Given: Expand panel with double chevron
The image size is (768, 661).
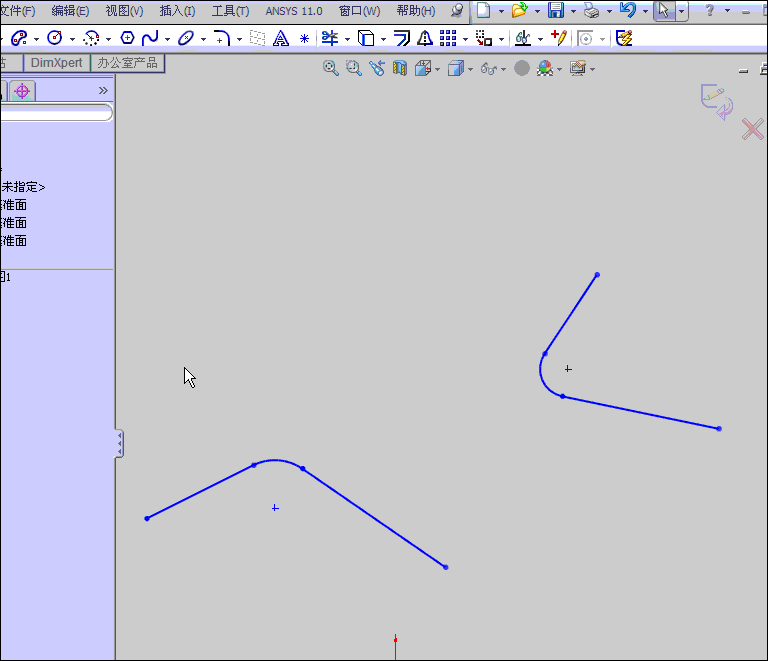Looking at the screenshot, I should (103, 91).
